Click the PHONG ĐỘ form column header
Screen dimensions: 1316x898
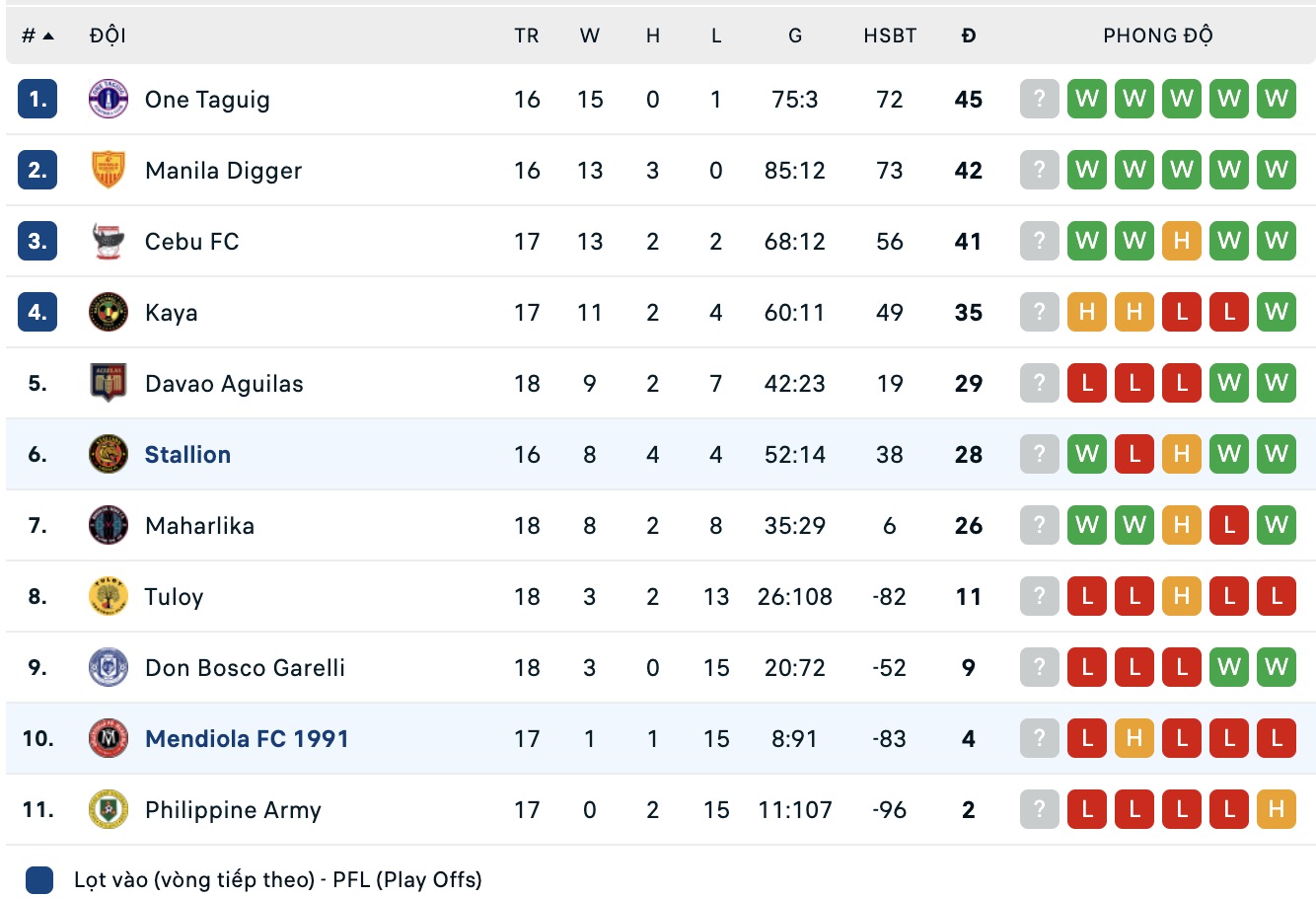click(1158, 36)
